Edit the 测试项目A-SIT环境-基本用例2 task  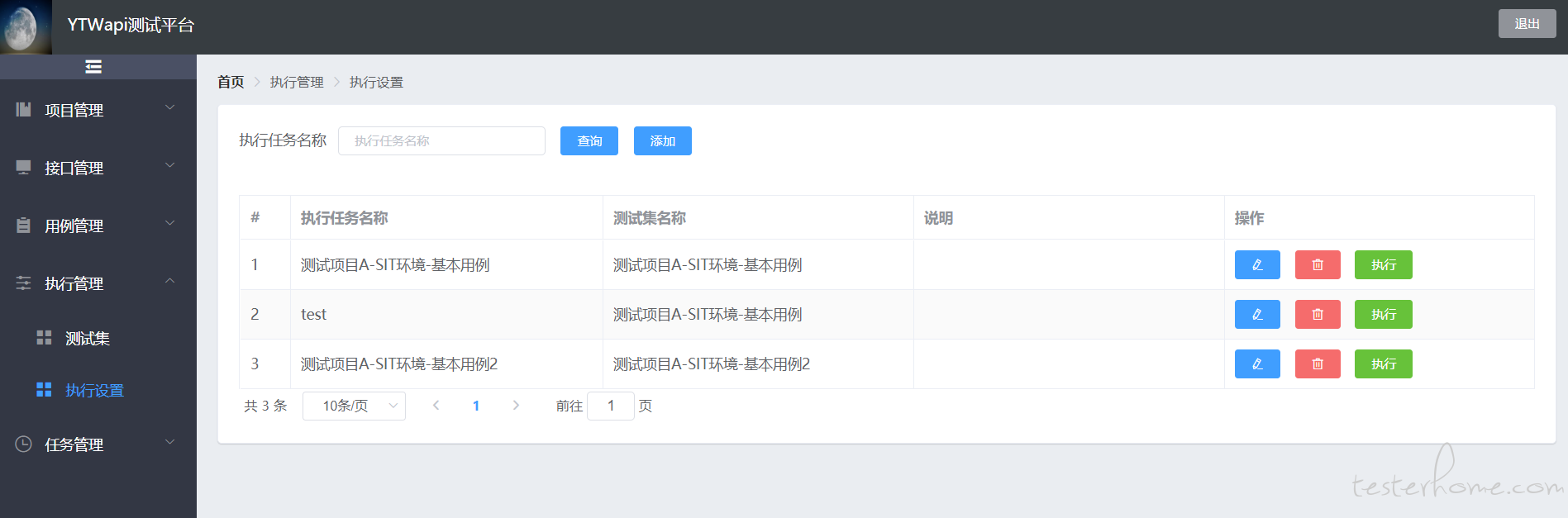tap(1257, 364)
